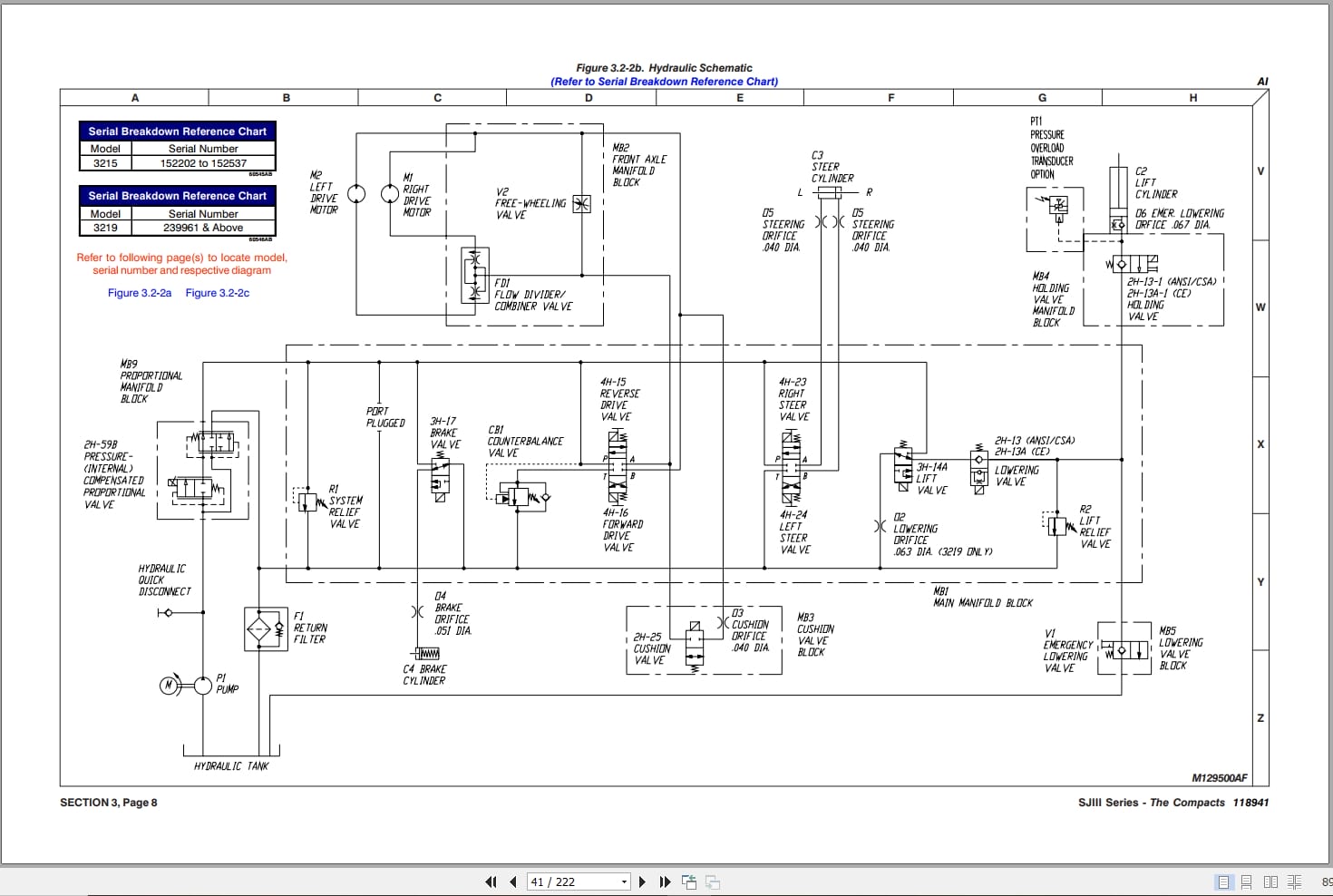Click the MB1 MAIN MANIFOLD BLOCK label
The image size is (1333, 896).
click(983, 598)
